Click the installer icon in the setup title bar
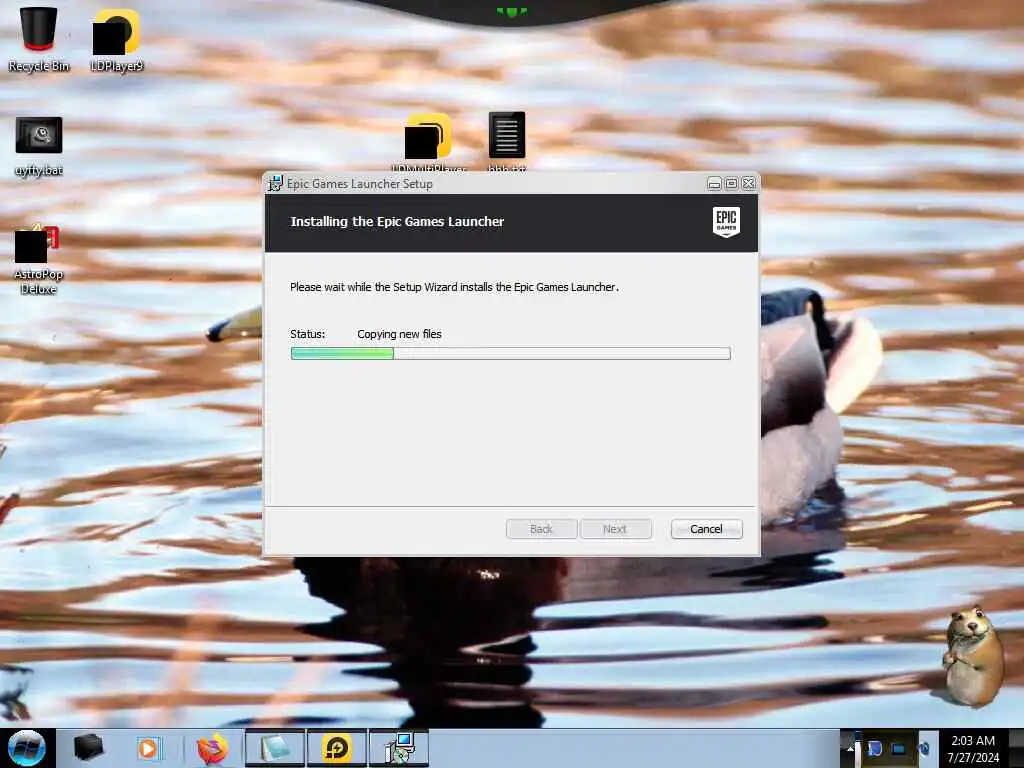 pyautogui.click(x=275, y=184)
